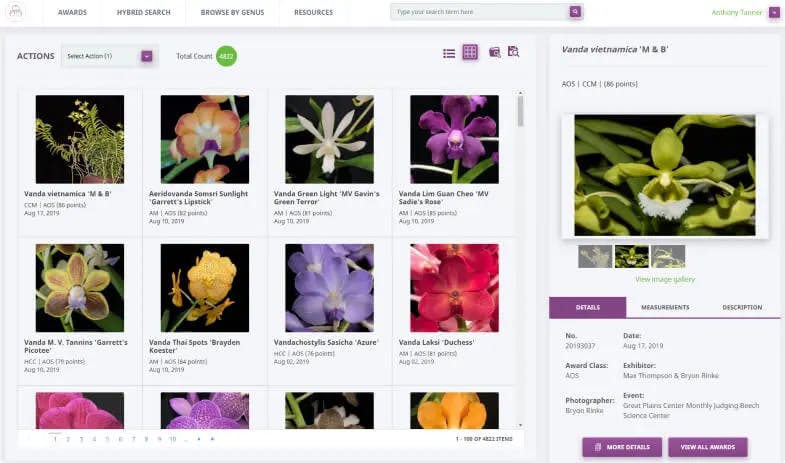
Task: Go to page 2
Action: tap(68, 439)
